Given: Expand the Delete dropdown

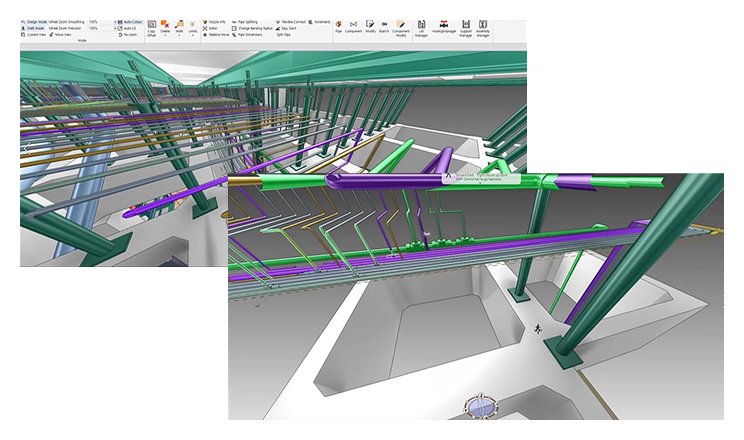Looking at the screenshot, I should 165,34.
